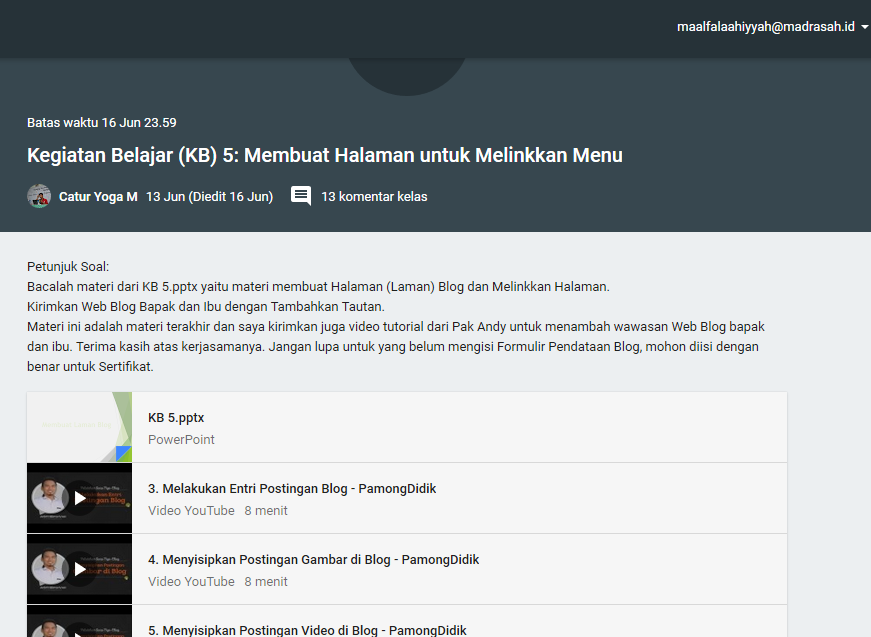
Task: Click the Video YouTube 8 menit label under video 3
Action: (218, 510)
